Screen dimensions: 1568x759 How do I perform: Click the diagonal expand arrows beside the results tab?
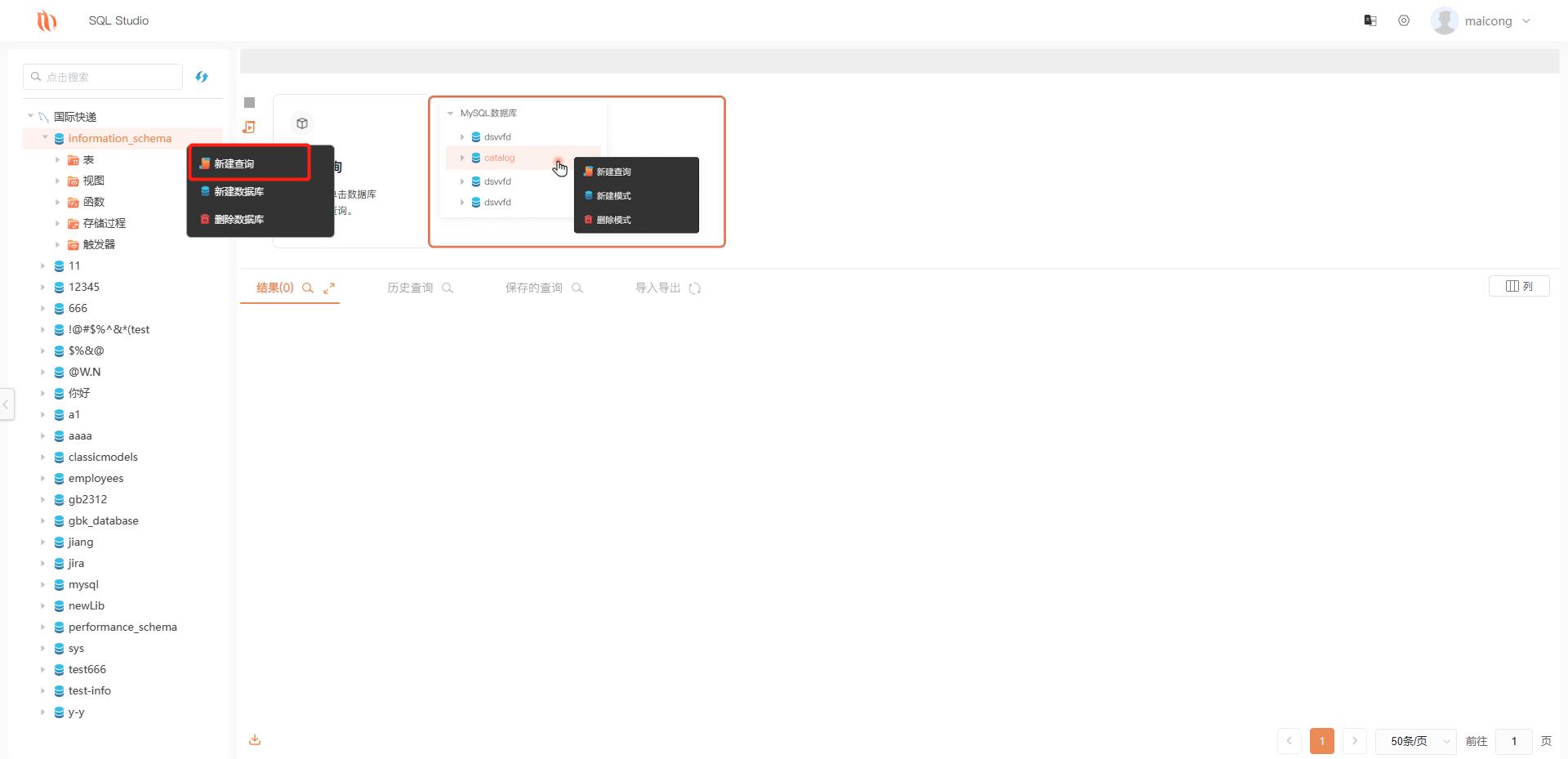click(330, 288)
